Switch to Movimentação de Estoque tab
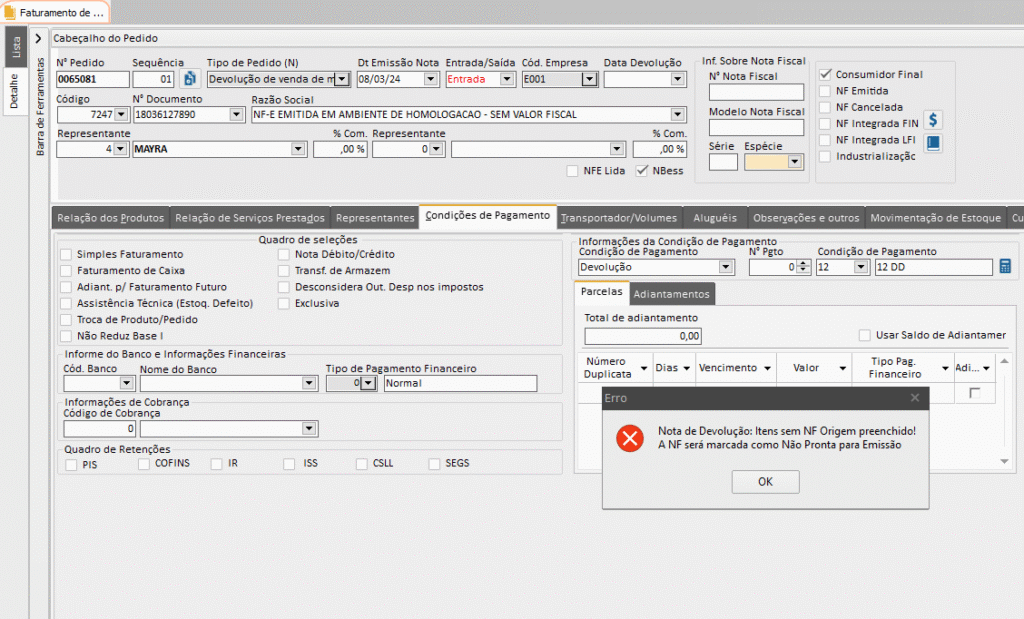Image resolution: width=1024 pixels, height=619 pixels. [935, 218]
